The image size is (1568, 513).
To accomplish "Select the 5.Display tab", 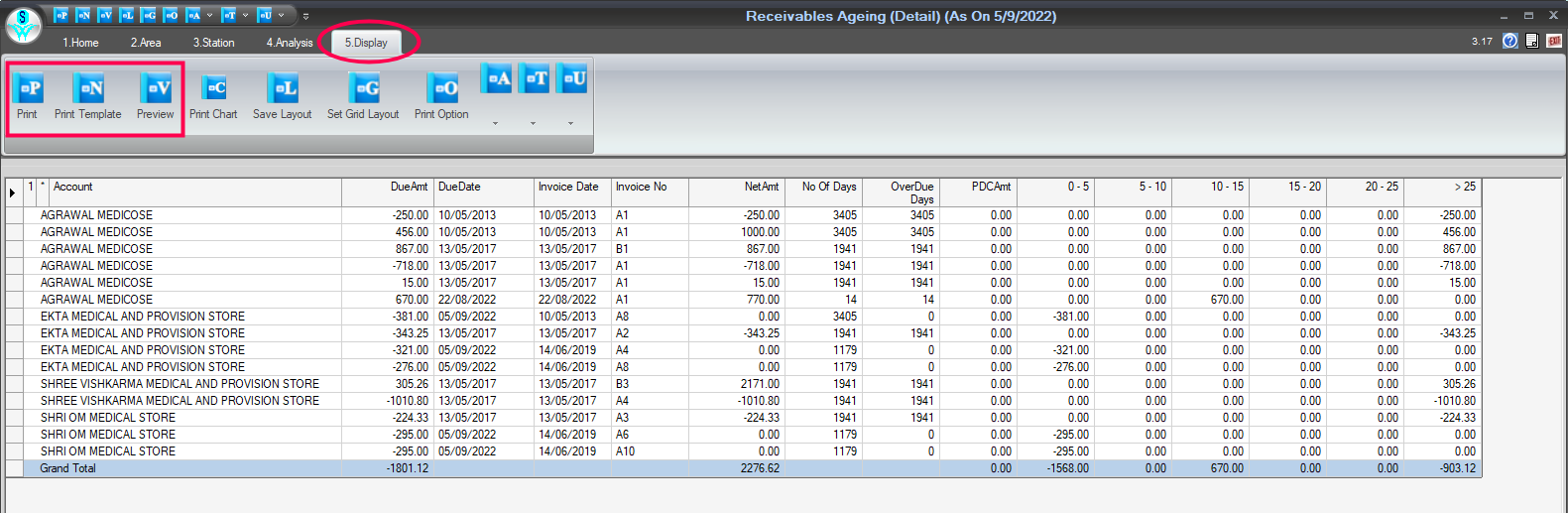I will [366, 43].
